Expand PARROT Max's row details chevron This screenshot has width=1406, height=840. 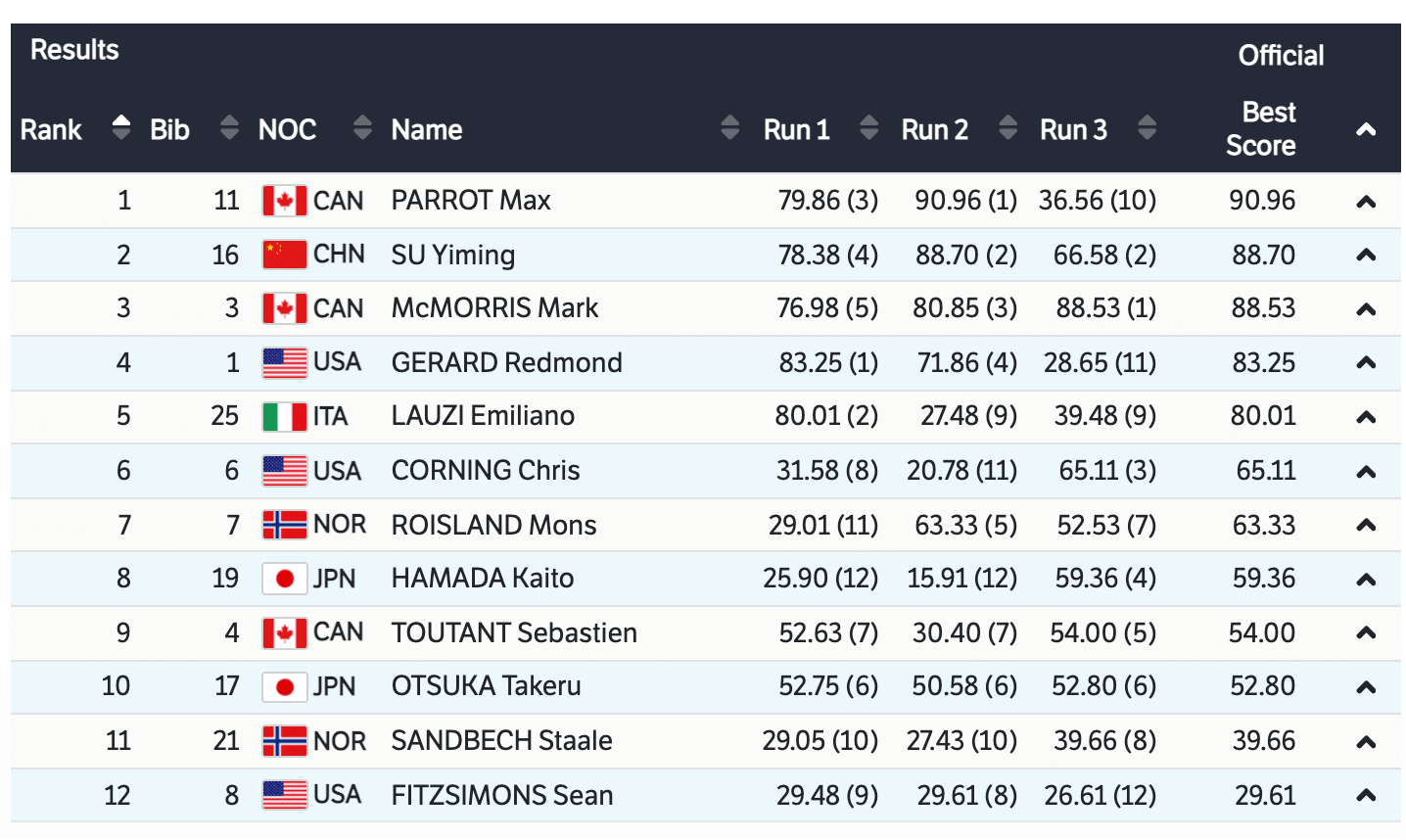(1366, 202)
